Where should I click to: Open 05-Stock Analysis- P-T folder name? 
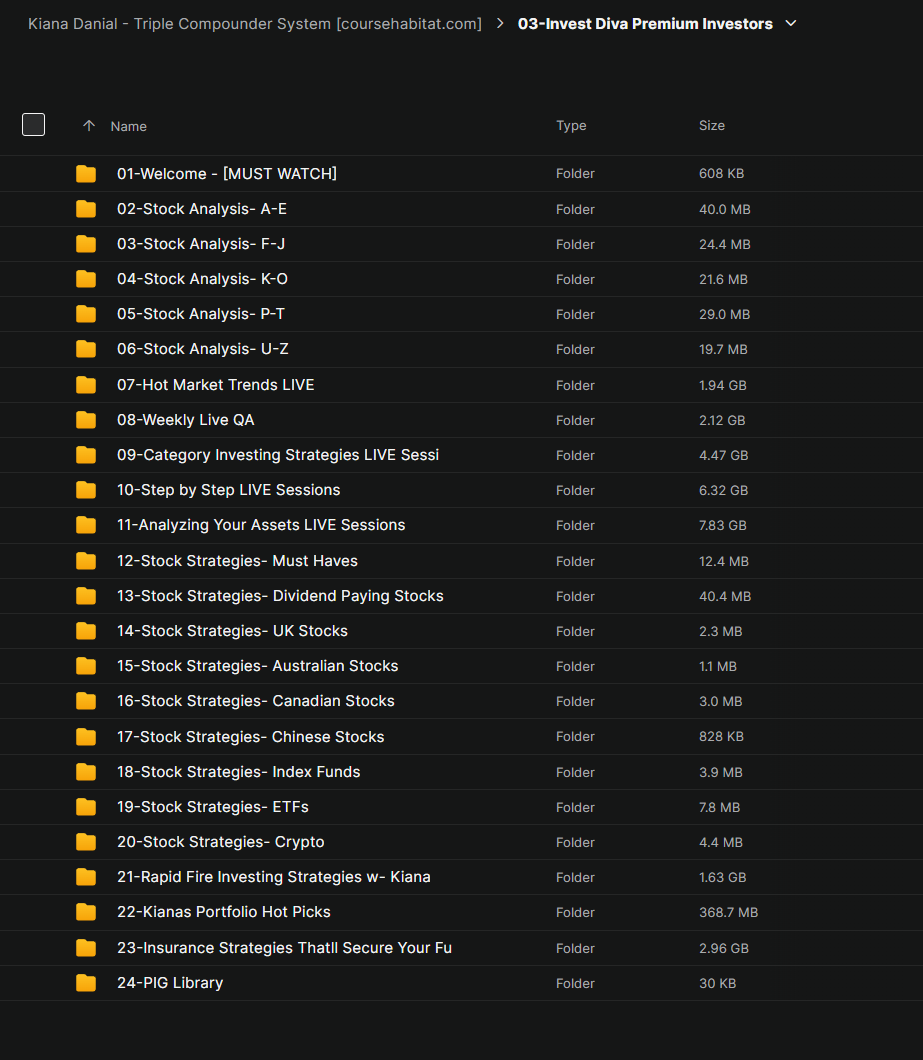point(201,314)
